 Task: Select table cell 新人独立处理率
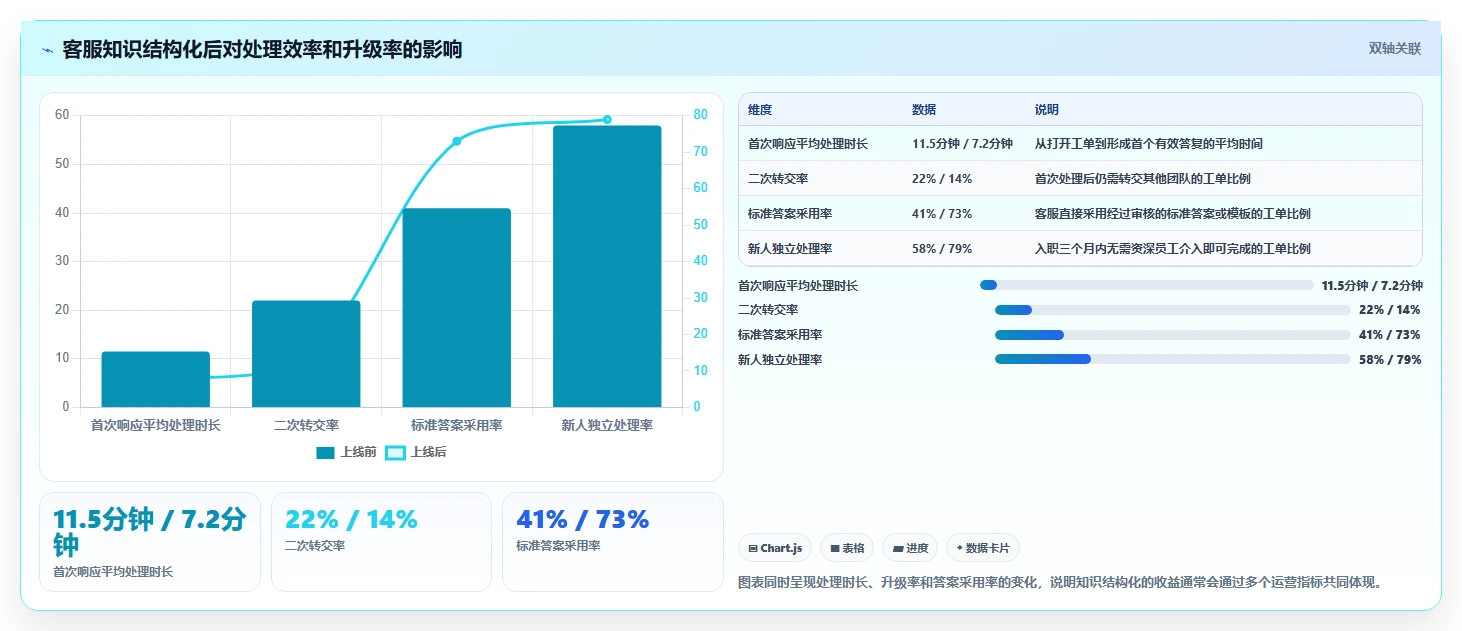pyautogui.click(x=790, y=249)
